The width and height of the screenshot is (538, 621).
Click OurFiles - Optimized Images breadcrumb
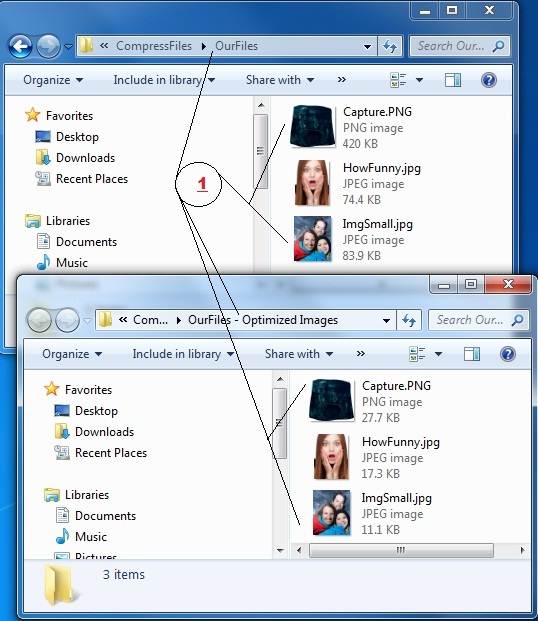pos(263,320)
